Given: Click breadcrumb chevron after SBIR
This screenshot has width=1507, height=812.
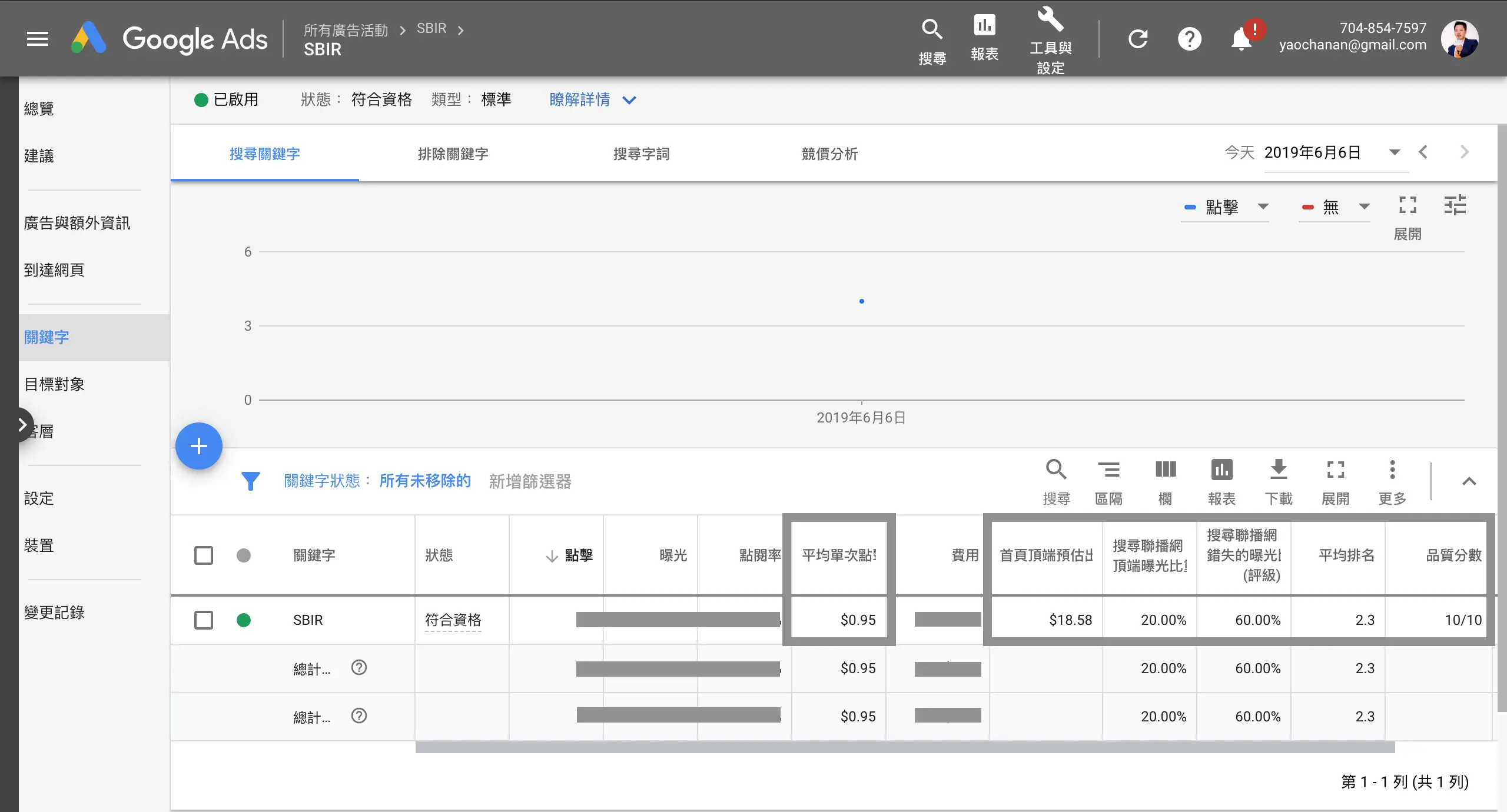Looking at the screenshot, I should point(461,30).
